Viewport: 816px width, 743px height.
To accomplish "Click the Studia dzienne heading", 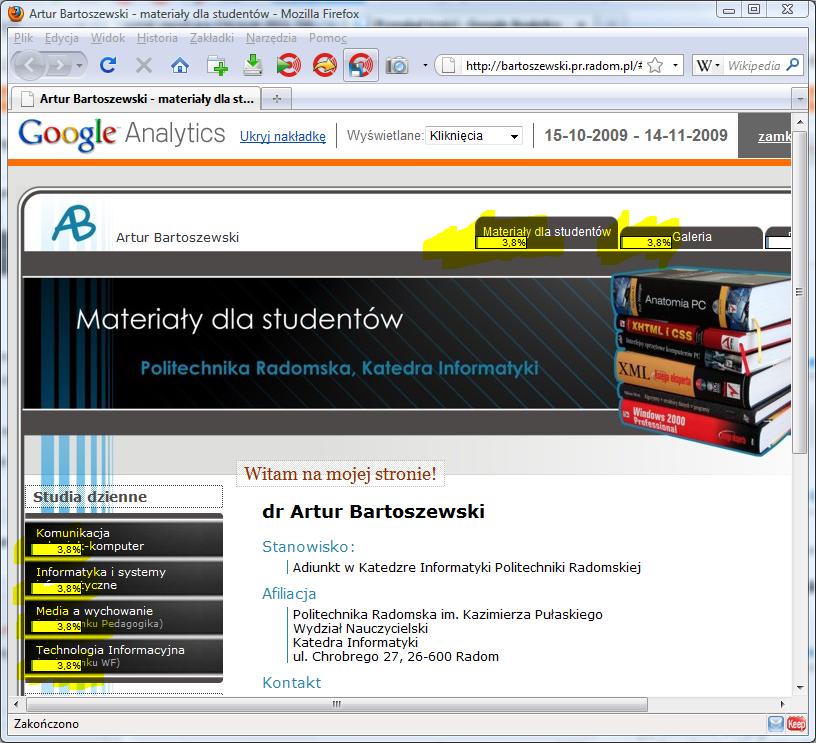I will [90, 497].
